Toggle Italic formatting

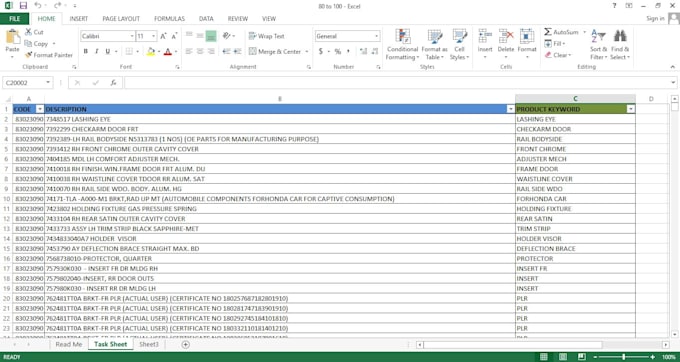pyautogui.click(x=97, y=51)
